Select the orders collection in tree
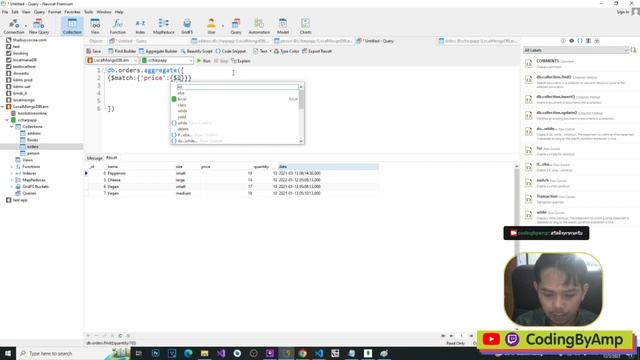Screen dimensions: 640x360 click(x=33, y=147)
